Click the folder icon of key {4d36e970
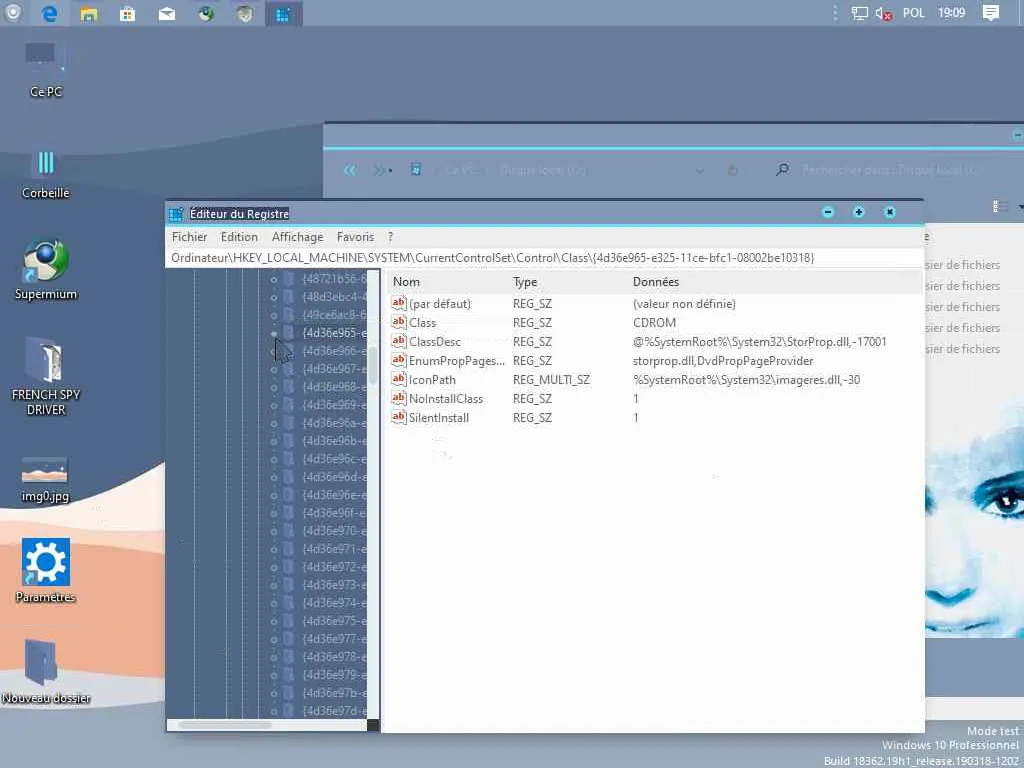Viewport: 1024px width, 768px height. click(x=288, y=530)
